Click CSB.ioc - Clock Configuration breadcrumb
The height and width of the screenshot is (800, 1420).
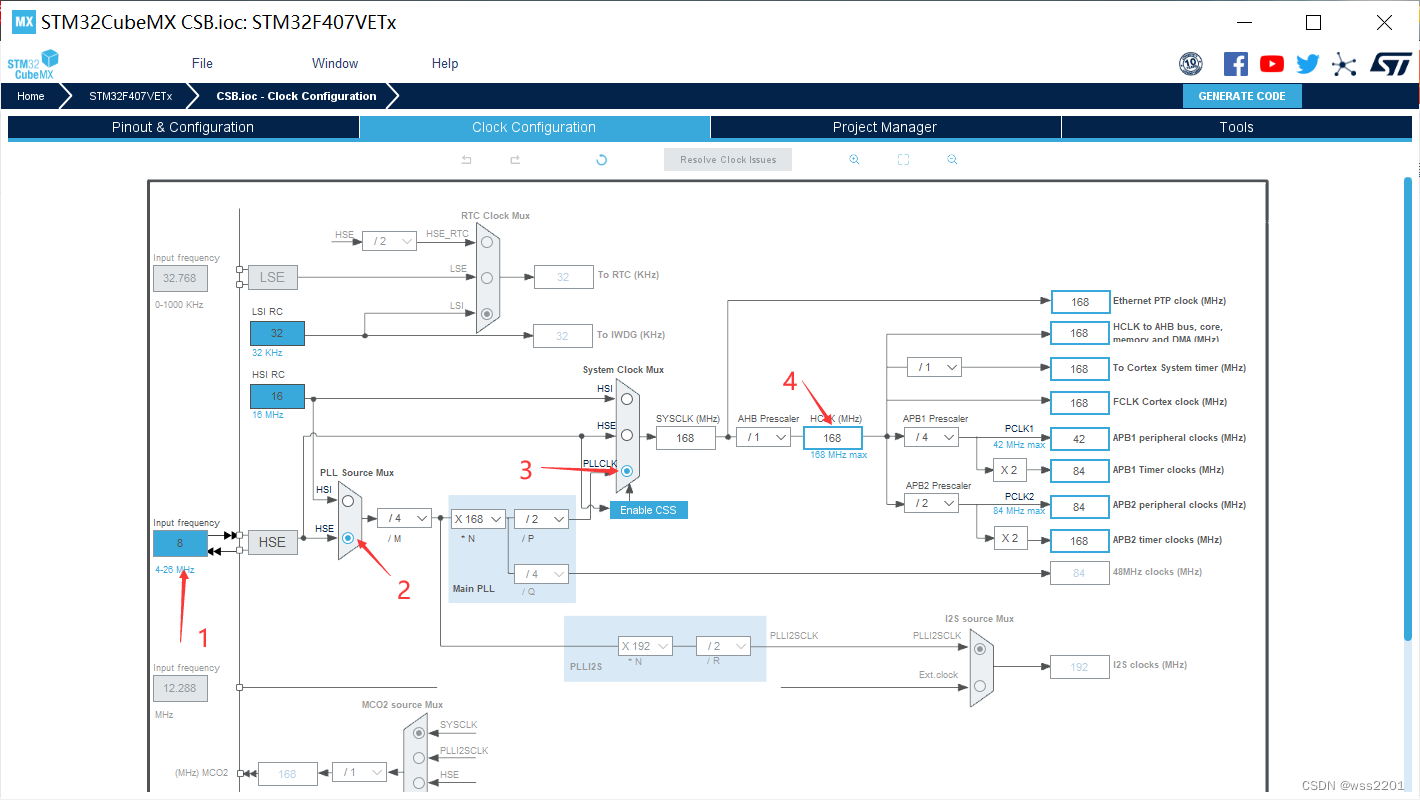pyautogui.click(x=296, y=96)
